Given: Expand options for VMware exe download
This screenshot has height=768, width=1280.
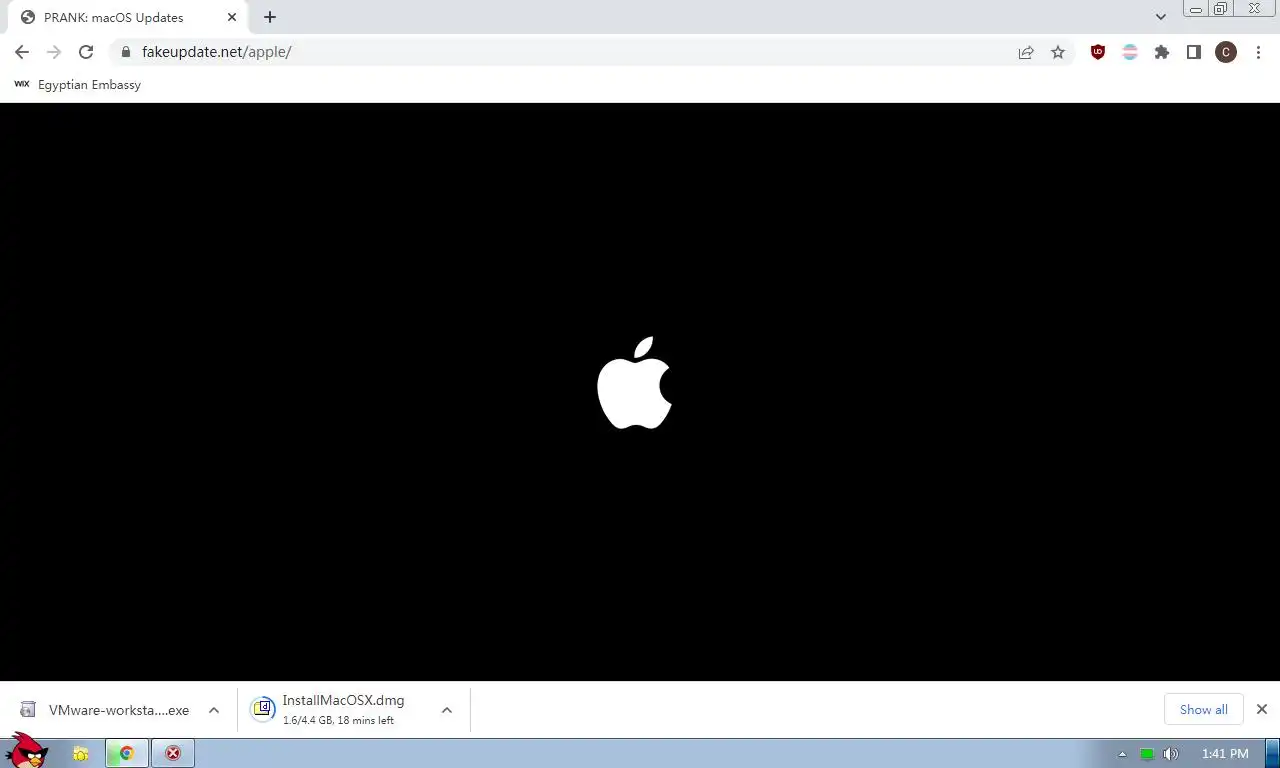Looking at the screenshot, I should click(214, 710).
